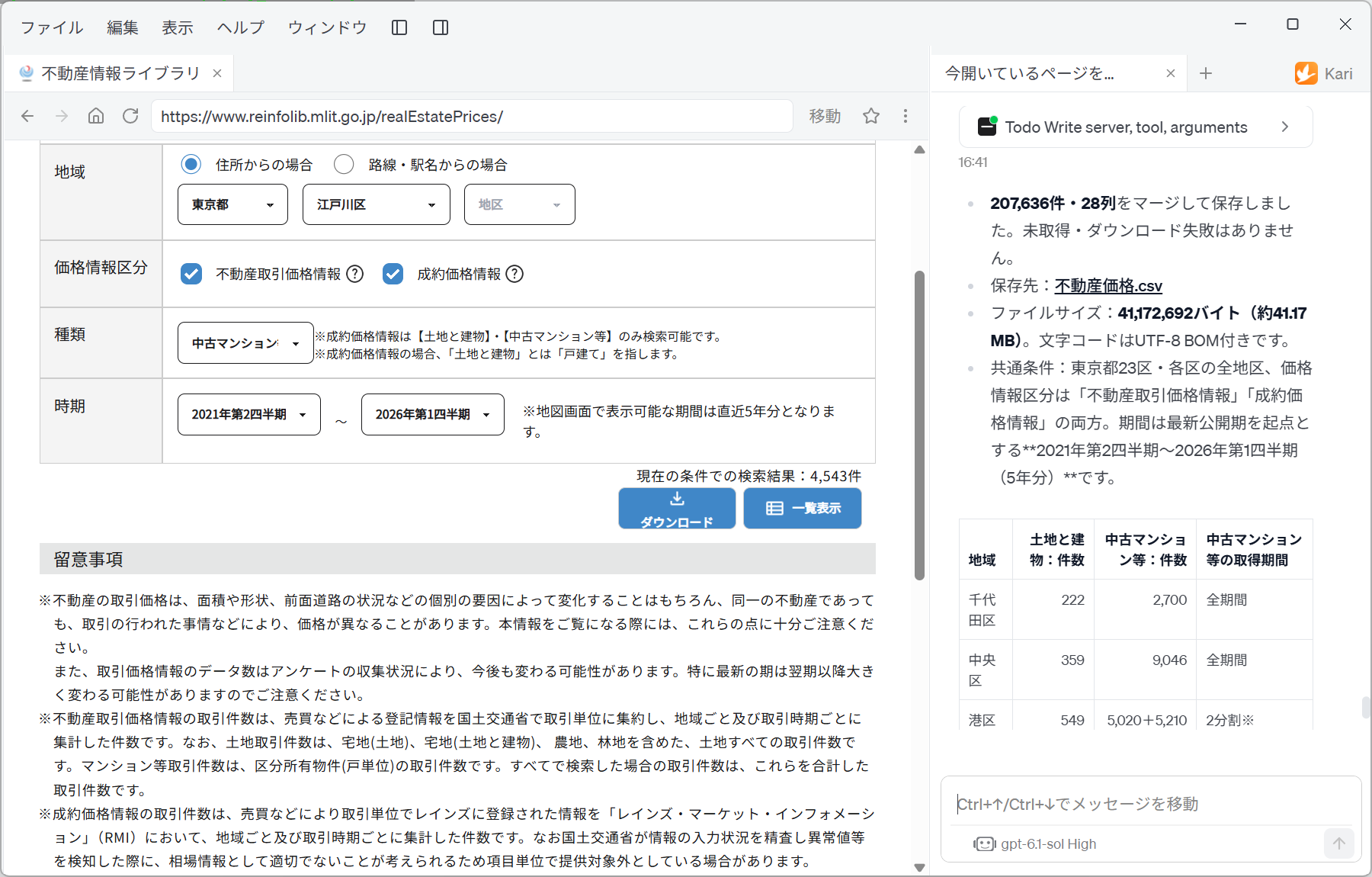Viewport: 1372px width, 877px height.
Task: Open the 不動産価格.csv link
Action: click(x=1108, y=285)
